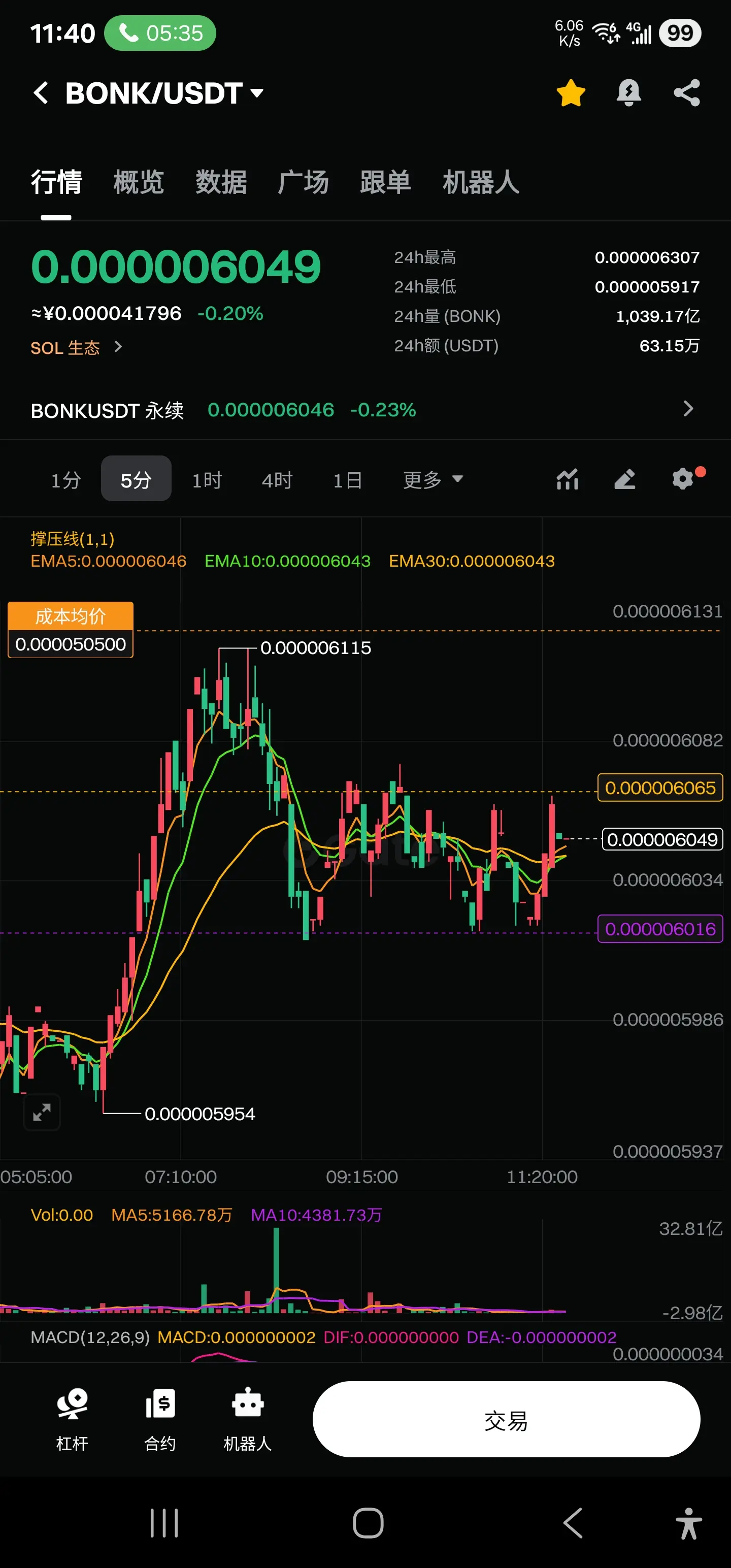Select the 4时 chart interval
The height and width of the screenshot is (1568, 731).
tap(277, 480)
